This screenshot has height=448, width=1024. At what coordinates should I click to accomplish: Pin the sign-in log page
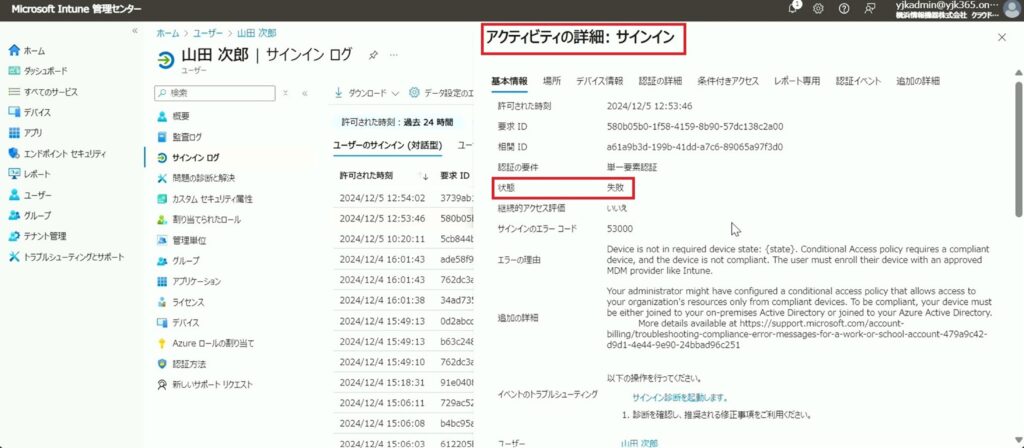(x=373, y=55)
